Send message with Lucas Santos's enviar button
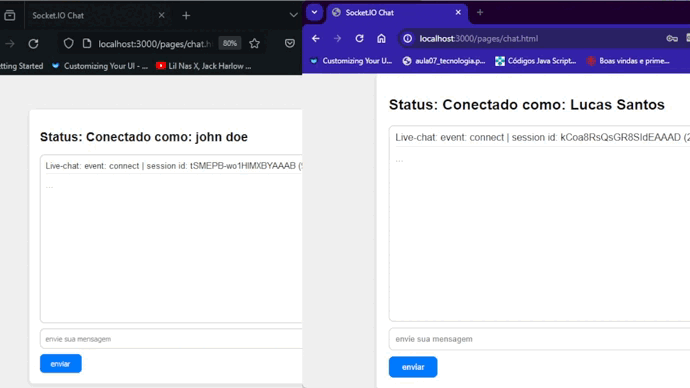This screenshot has height=388, width=690. click(413, 367)
